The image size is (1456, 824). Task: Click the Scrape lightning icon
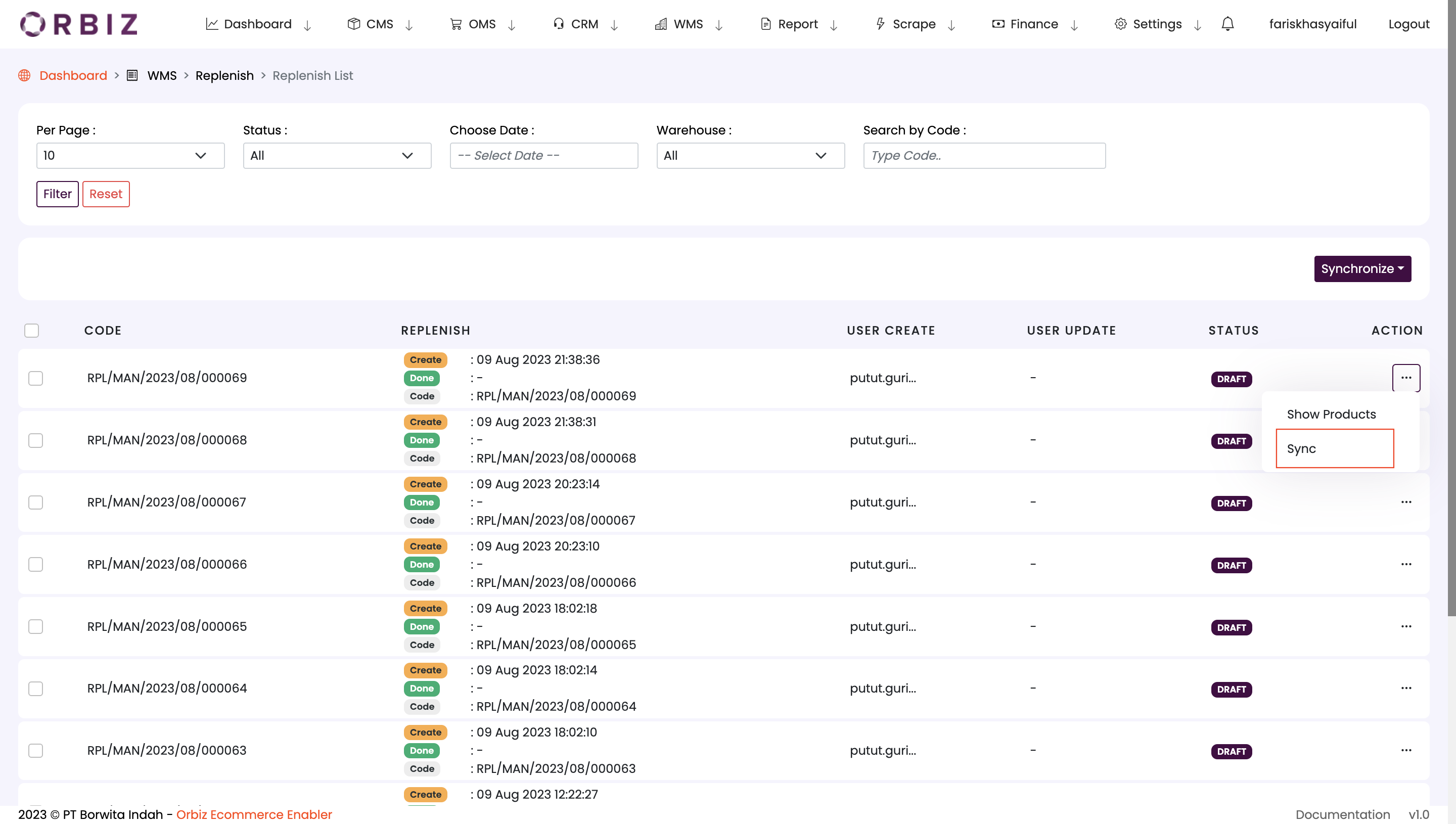point(881,24)
